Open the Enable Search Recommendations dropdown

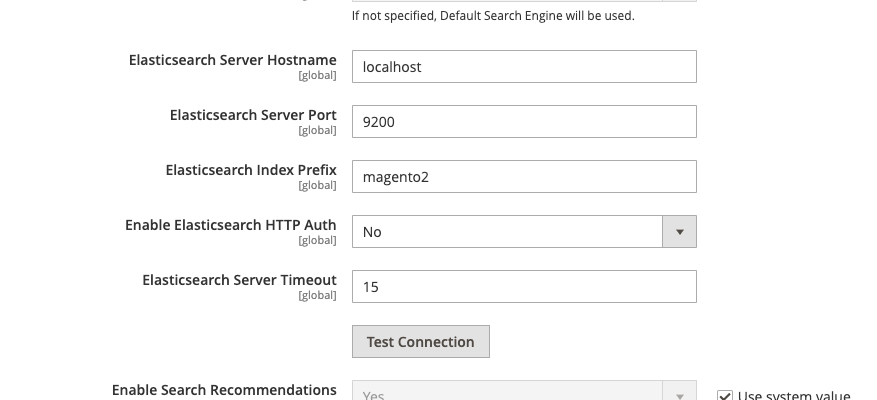507,393
